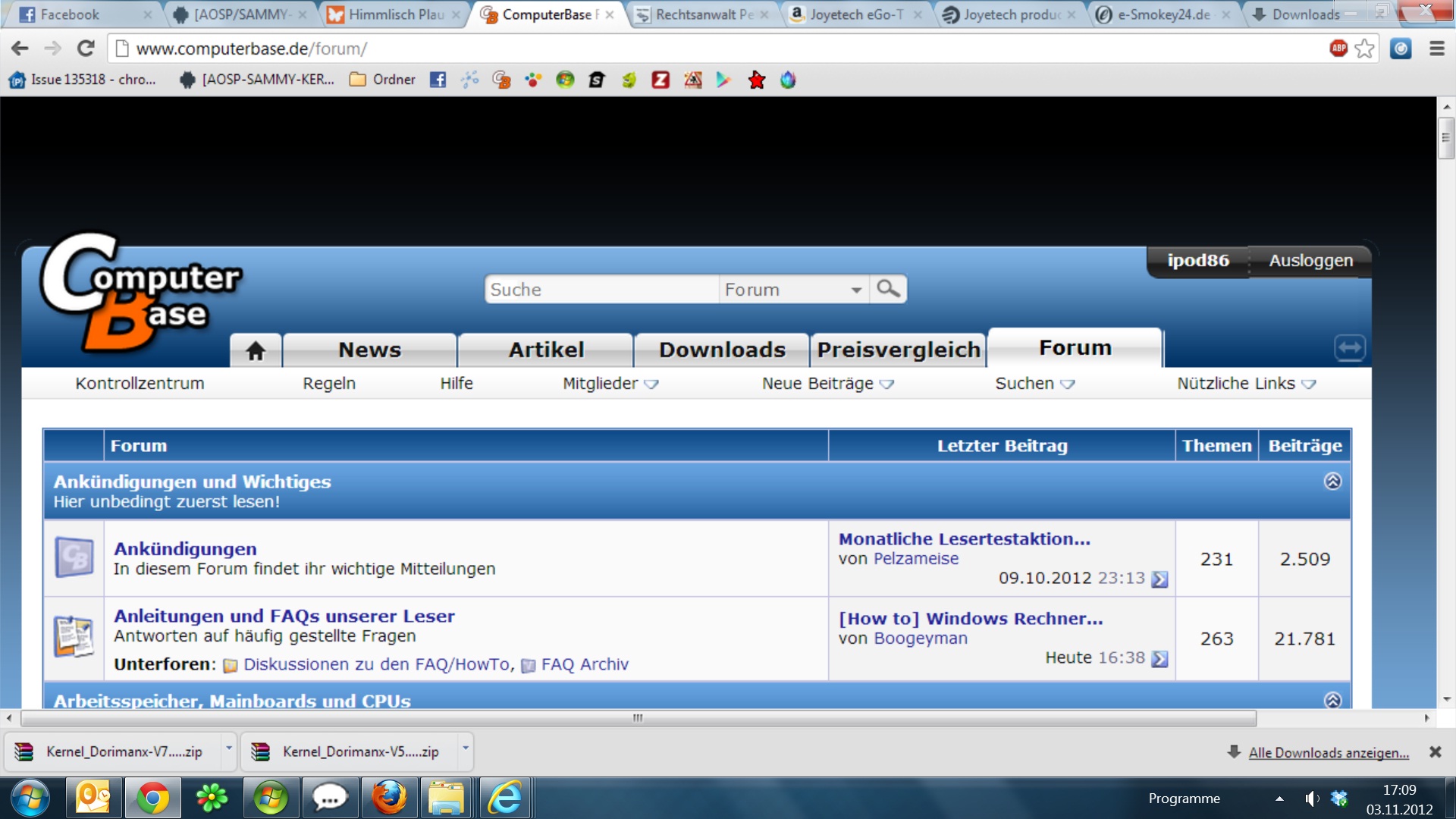Image resolution: width=1456 pixels, height=819 pixels.
Task: Expand Nützliche Links menu
Action: coord(1245,384)
